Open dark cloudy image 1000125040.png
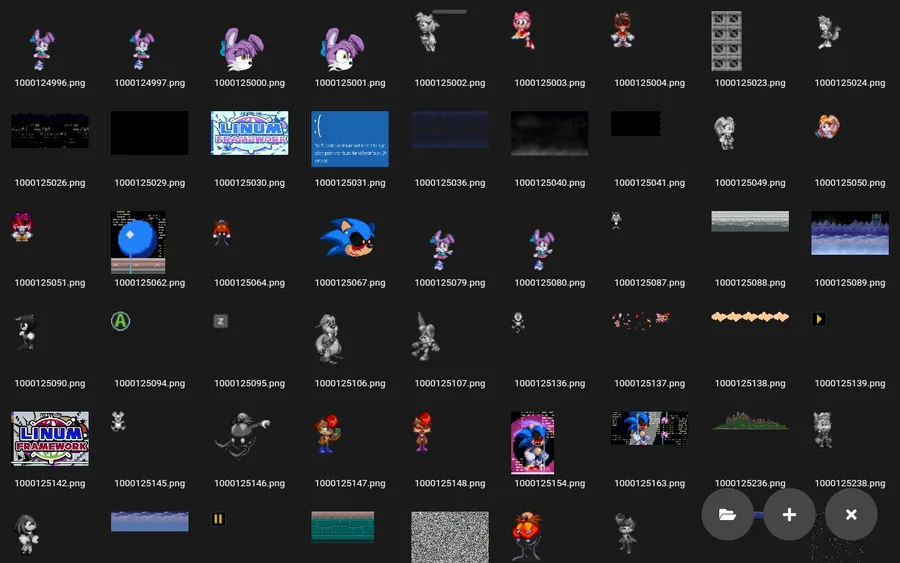The width and height of the screenshot is (900, 563). tap(550, 134)
